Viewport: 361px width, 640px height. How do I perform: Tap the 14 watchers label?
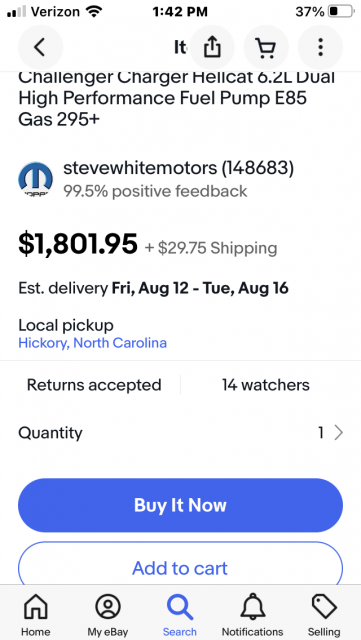(266, 385)
